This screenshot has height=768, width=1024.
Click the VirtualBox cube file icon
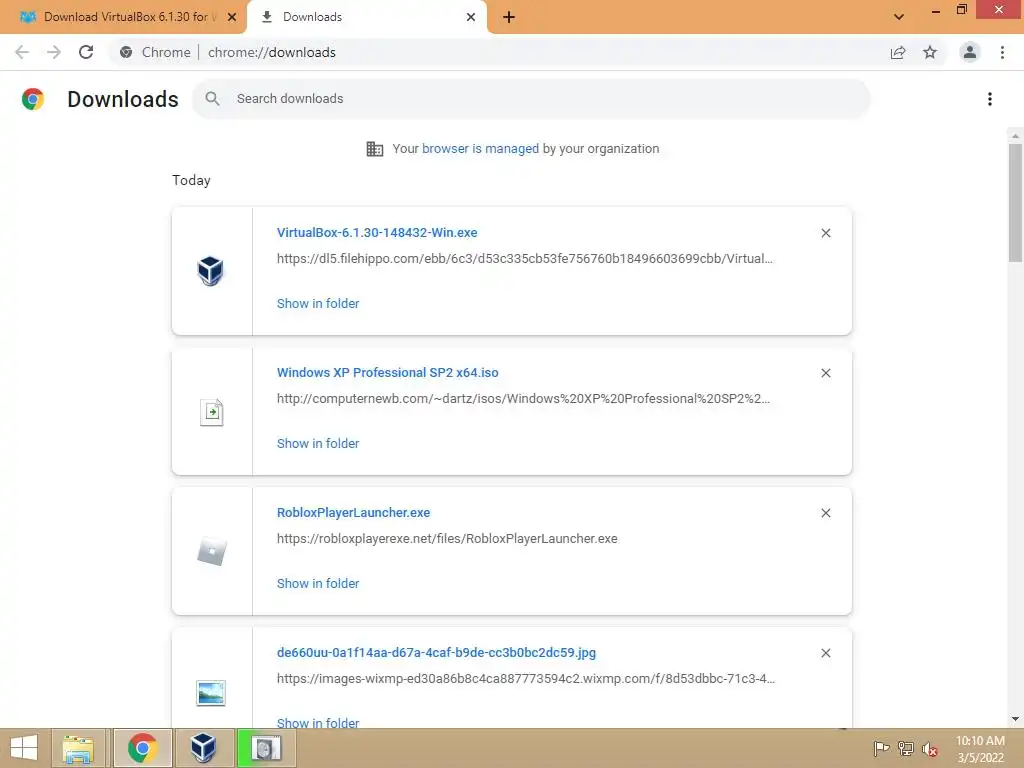(210, 270)
